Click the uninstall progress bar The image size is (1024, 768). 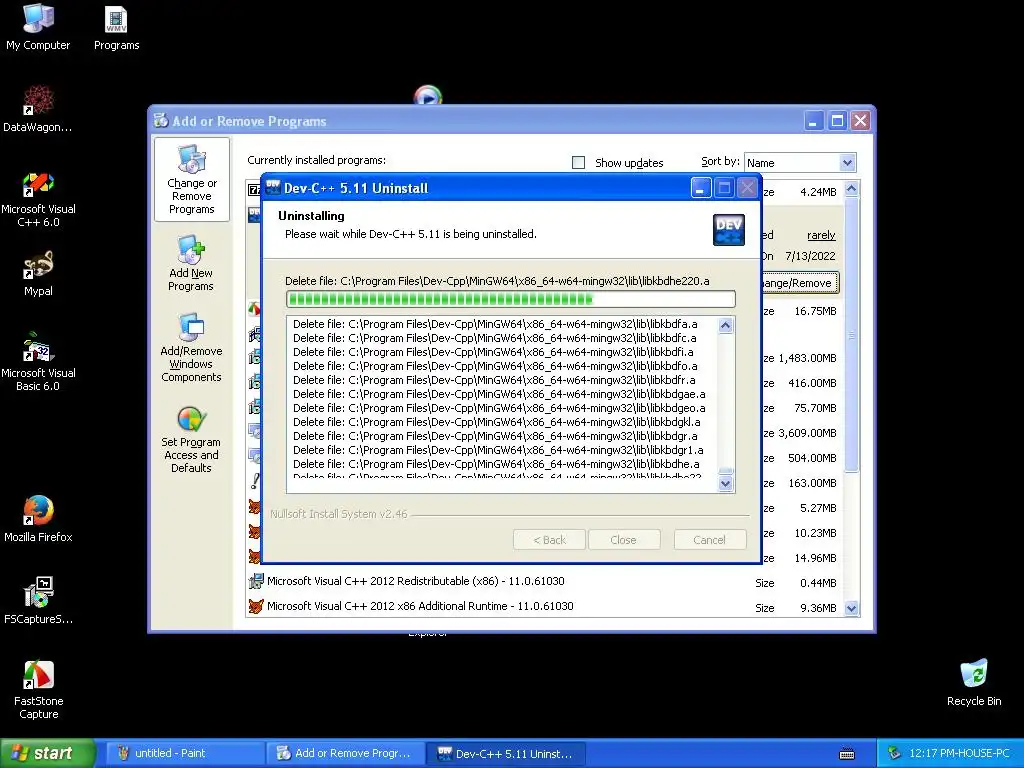coord(511,299)
